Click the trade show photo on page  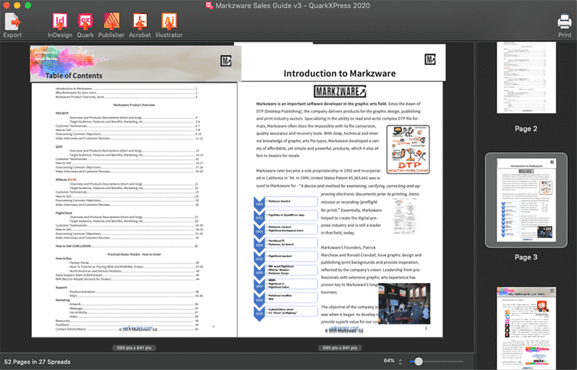click(x=404, y=304)
